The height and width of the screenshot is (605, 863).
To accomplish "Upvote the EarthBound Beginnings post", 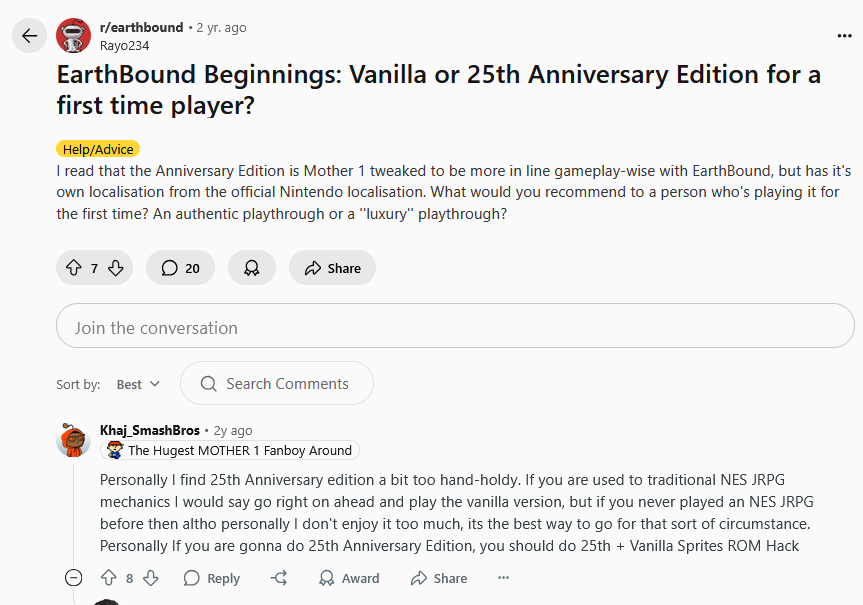I will click(74, 268).
